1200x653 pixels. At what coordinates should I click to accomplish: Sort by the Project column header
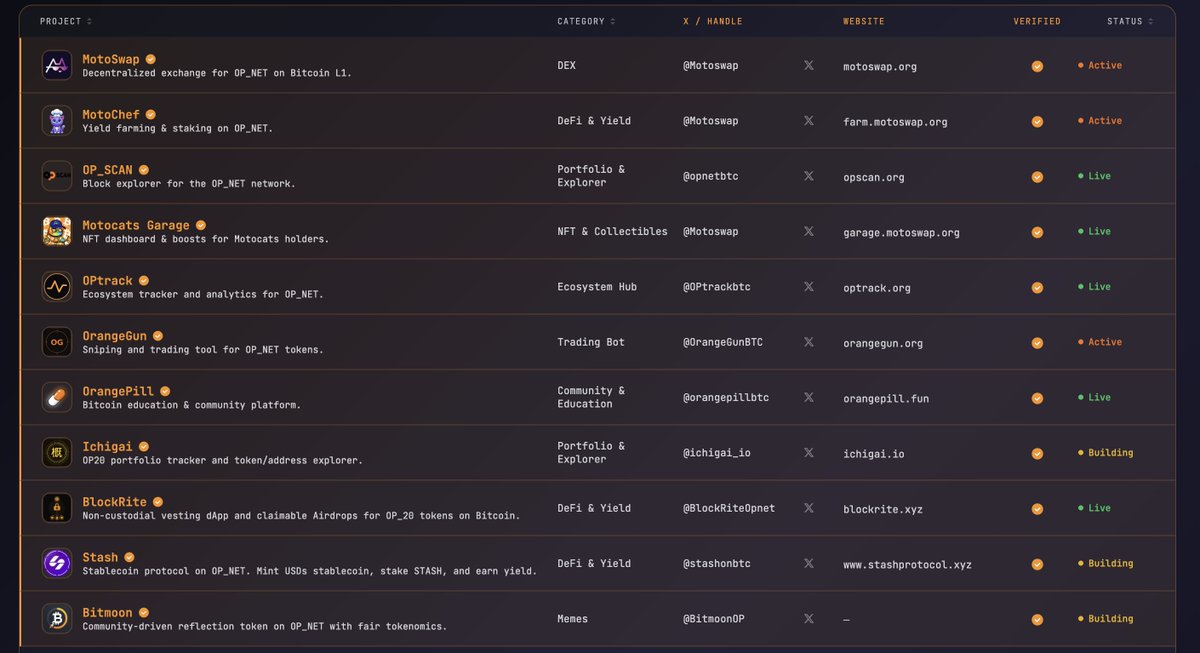[66, 21]
